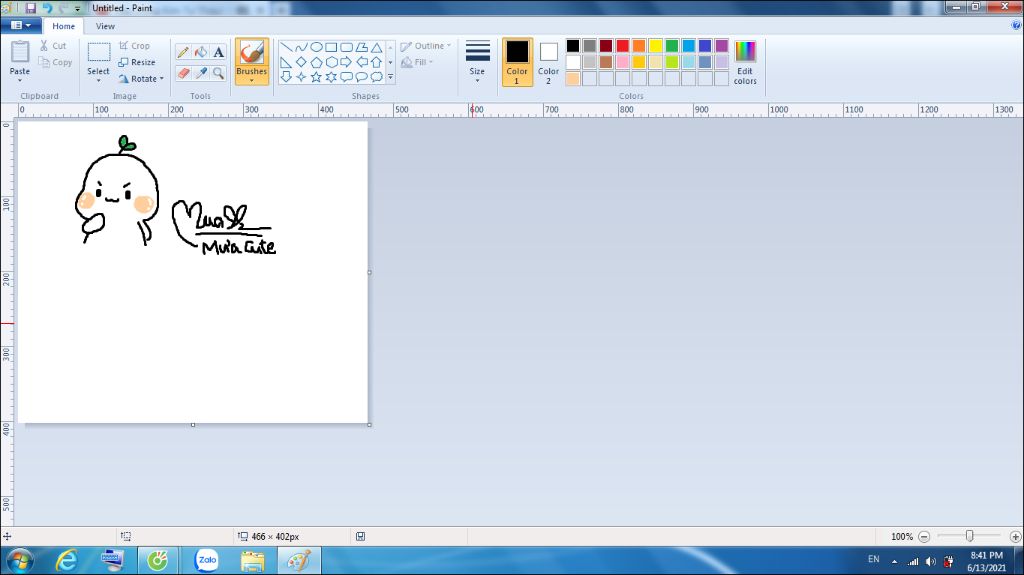Choose the Rounded rectangular callout shape
The width and height of the screenshot is (1024, 575).
346,77
